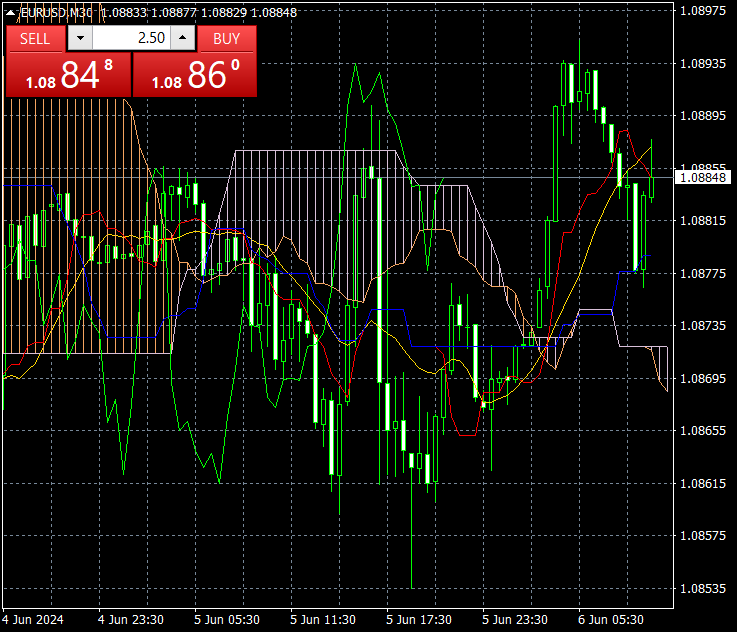Click price scale value 1.08935
This screenshot has width=737, height=632.
click(x=703, y=63)
